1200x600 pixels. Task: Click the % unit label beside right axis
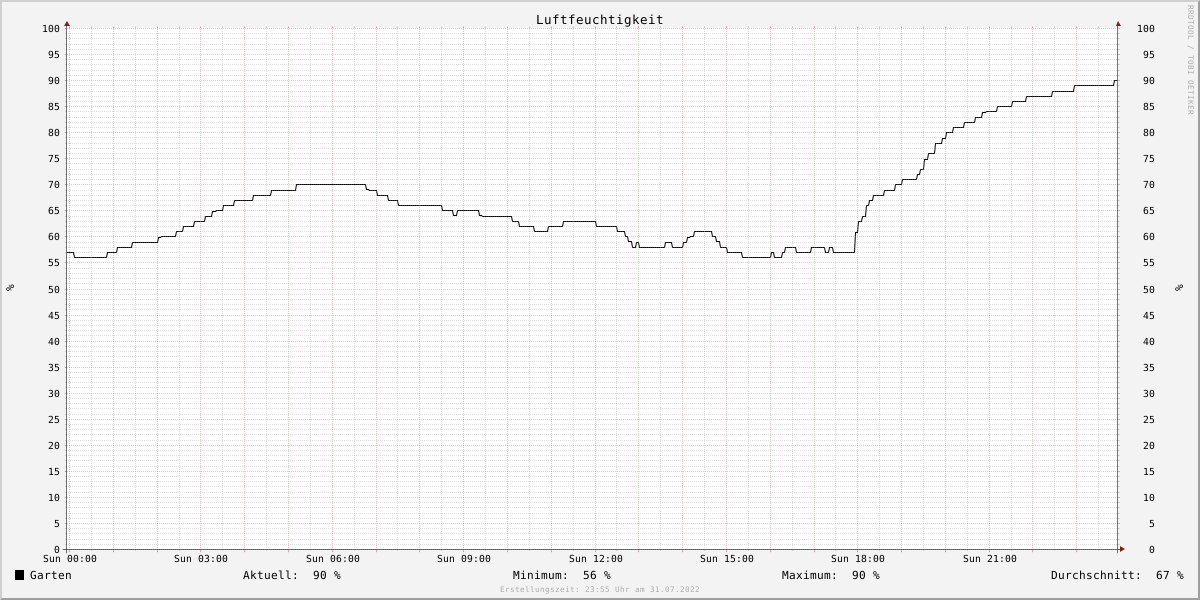pyautogui.click(x=1178, y=288)
